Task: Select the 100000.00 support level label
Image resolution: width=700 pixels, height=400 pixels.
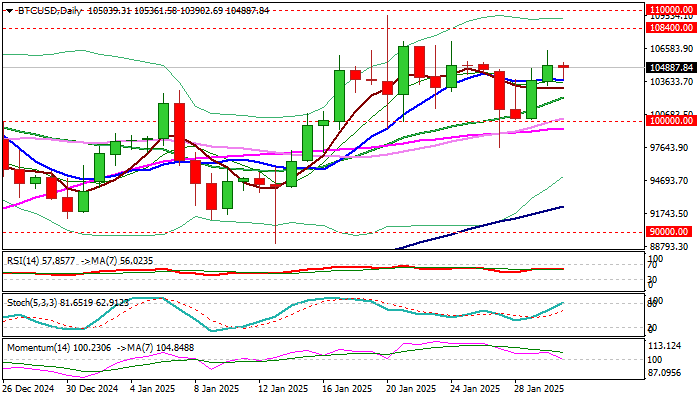Action: [671, 121]
